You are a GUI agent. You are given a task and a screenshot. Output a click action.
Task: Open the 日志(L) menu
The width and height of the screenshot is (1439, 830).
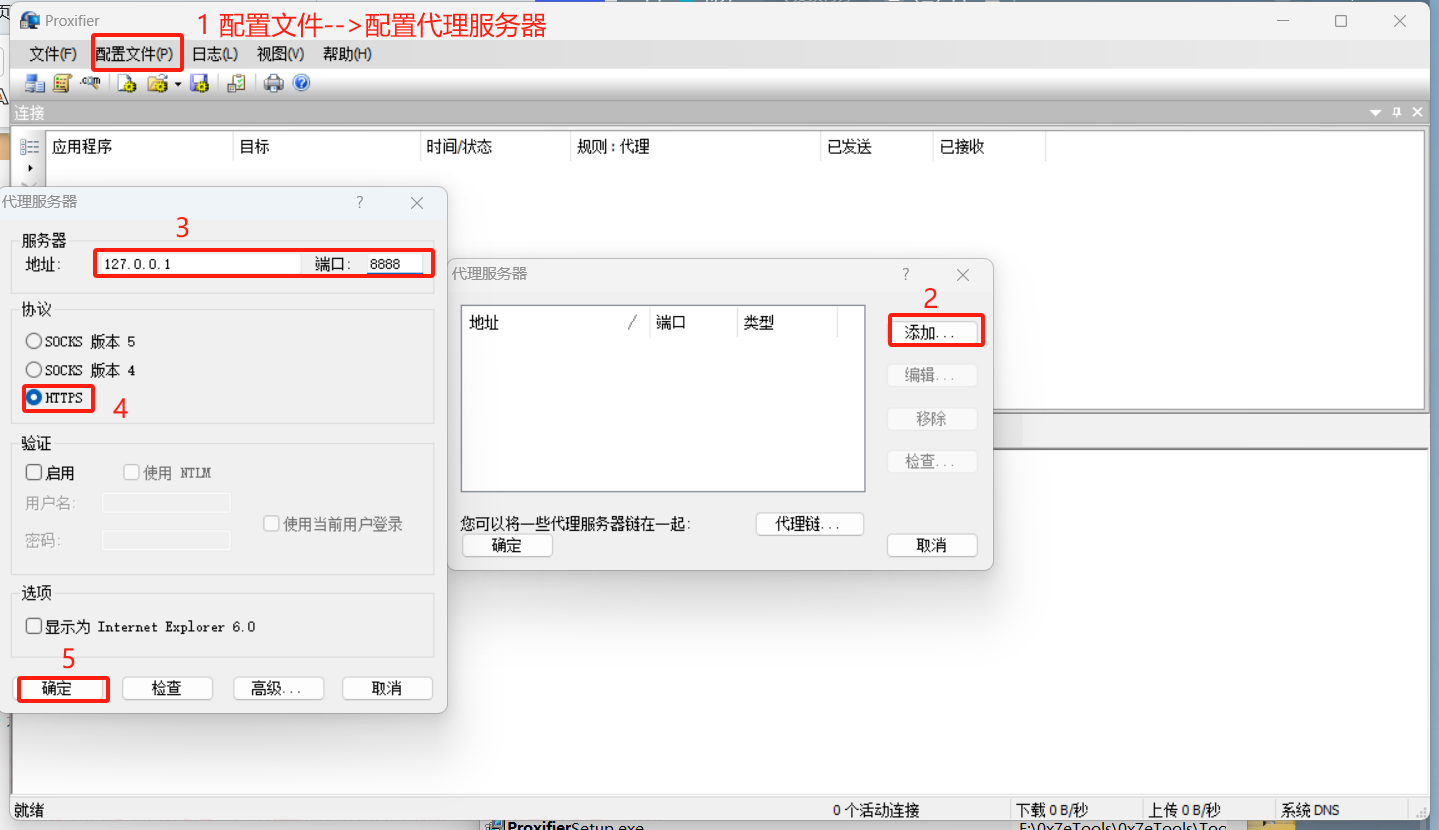pos(214,54)
